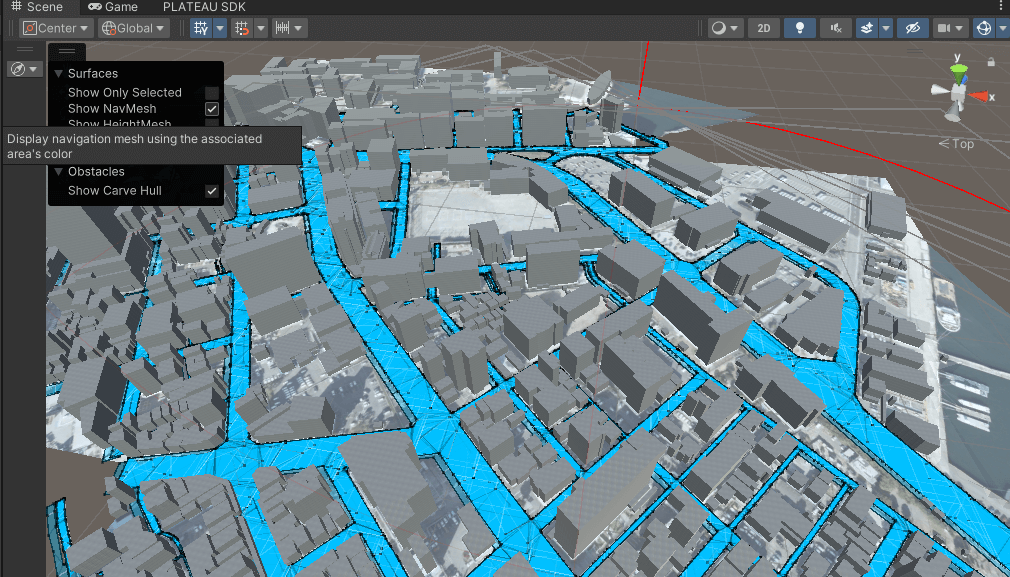Open the Center pivot mode dropdown

click(x=57, y=28)
